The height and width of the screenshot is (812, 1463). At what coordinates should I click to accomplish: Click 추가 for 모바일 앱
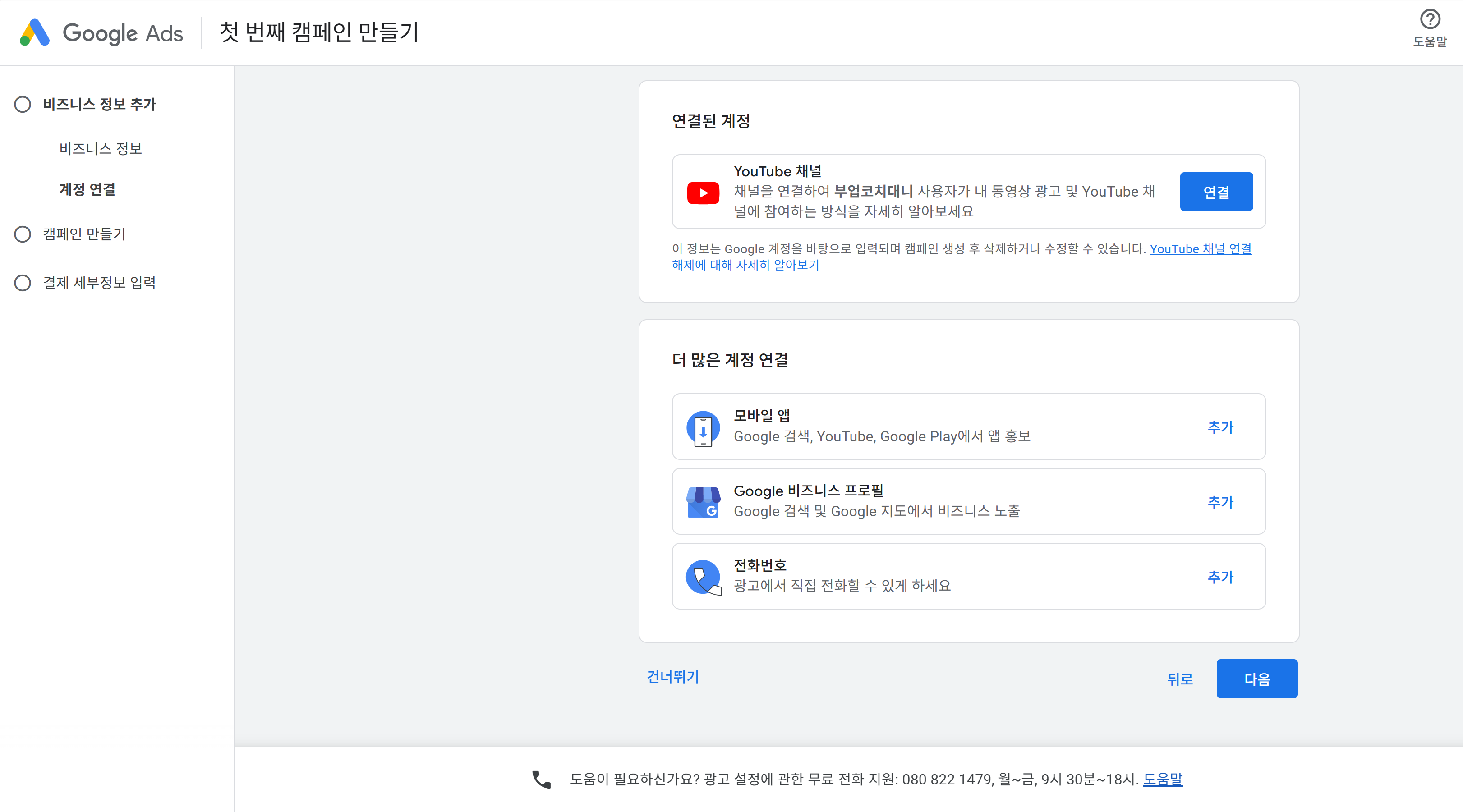click(1220, 427)
